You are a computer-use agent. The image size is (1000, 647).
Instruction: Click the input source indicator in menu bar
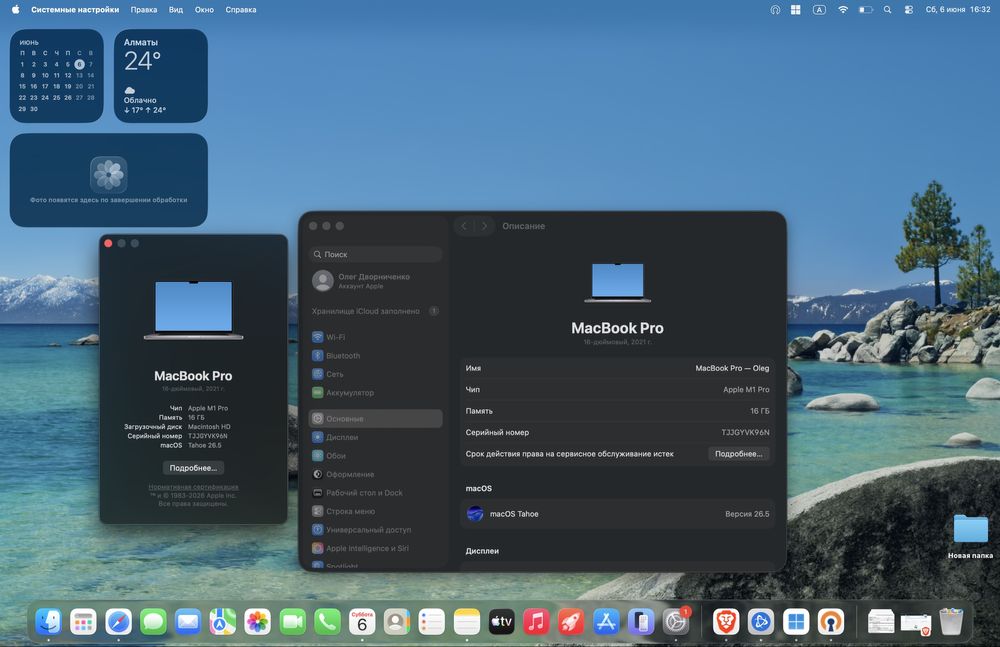tap(820, 10)
